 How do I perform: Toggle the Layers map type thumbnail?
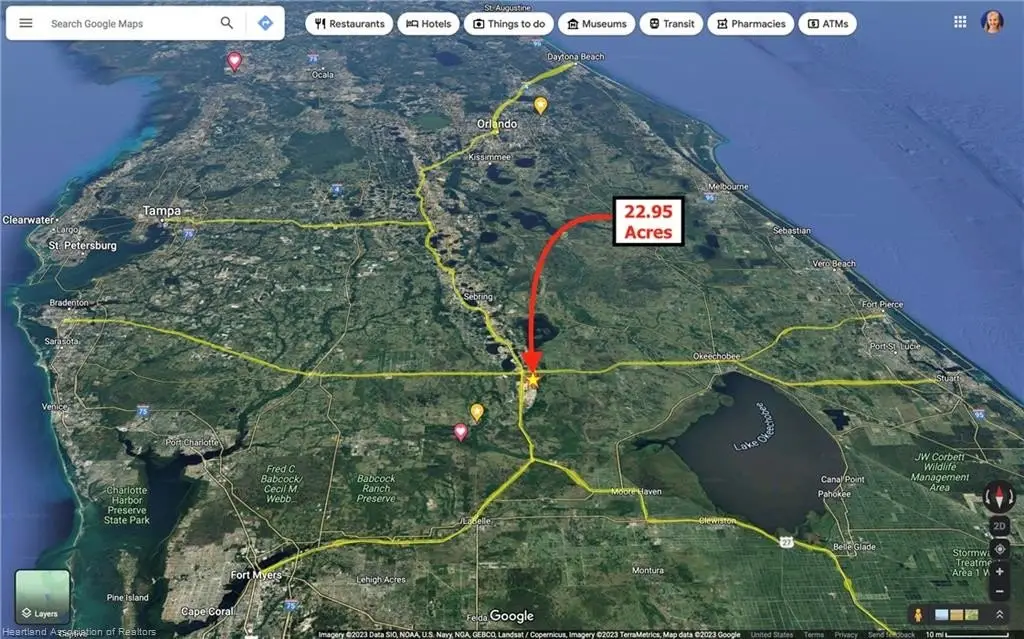click(42, 596)
